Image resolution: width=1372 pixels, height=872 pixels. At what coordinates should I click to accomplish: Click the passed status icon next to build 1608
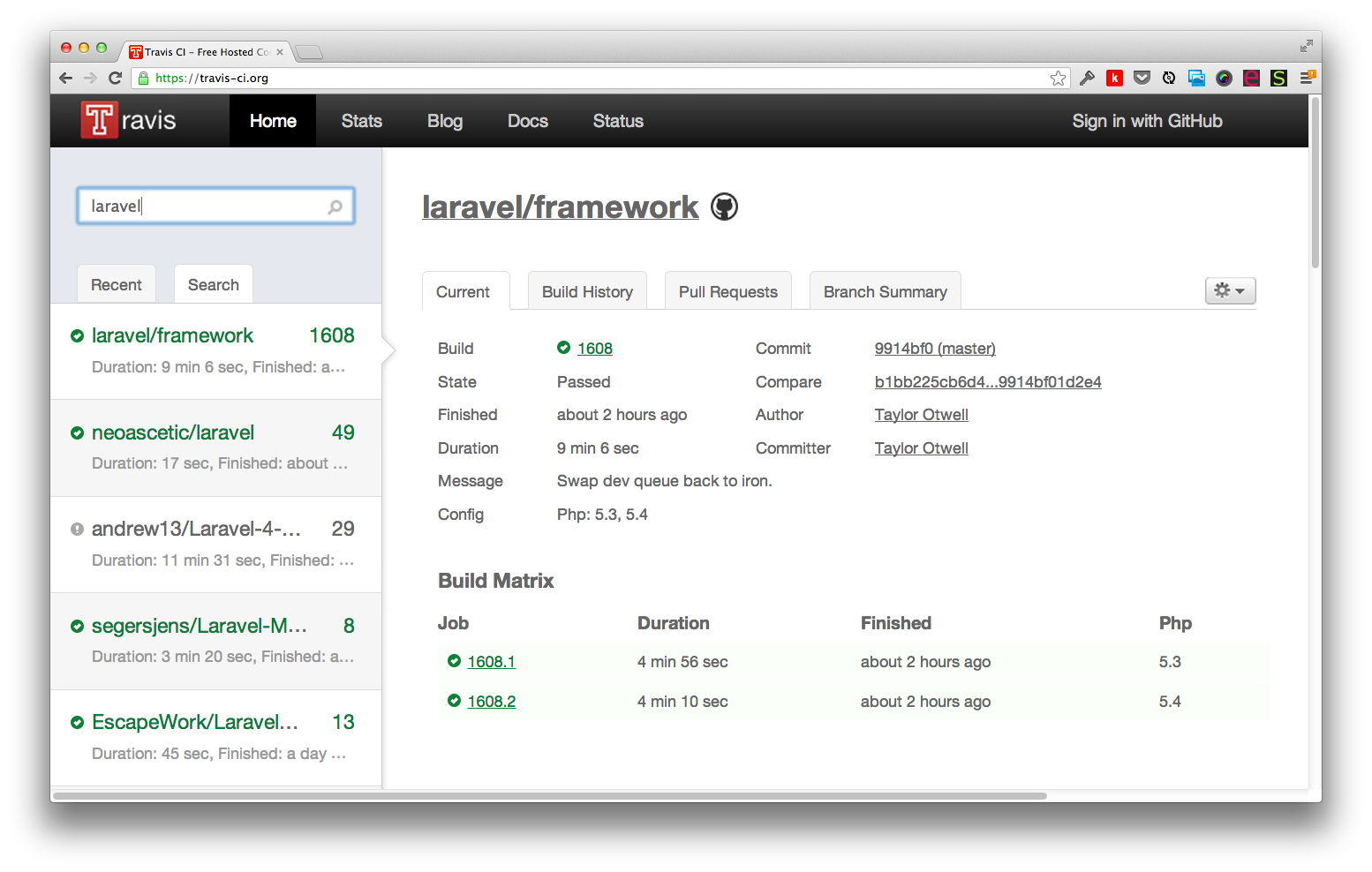[563, 348]
